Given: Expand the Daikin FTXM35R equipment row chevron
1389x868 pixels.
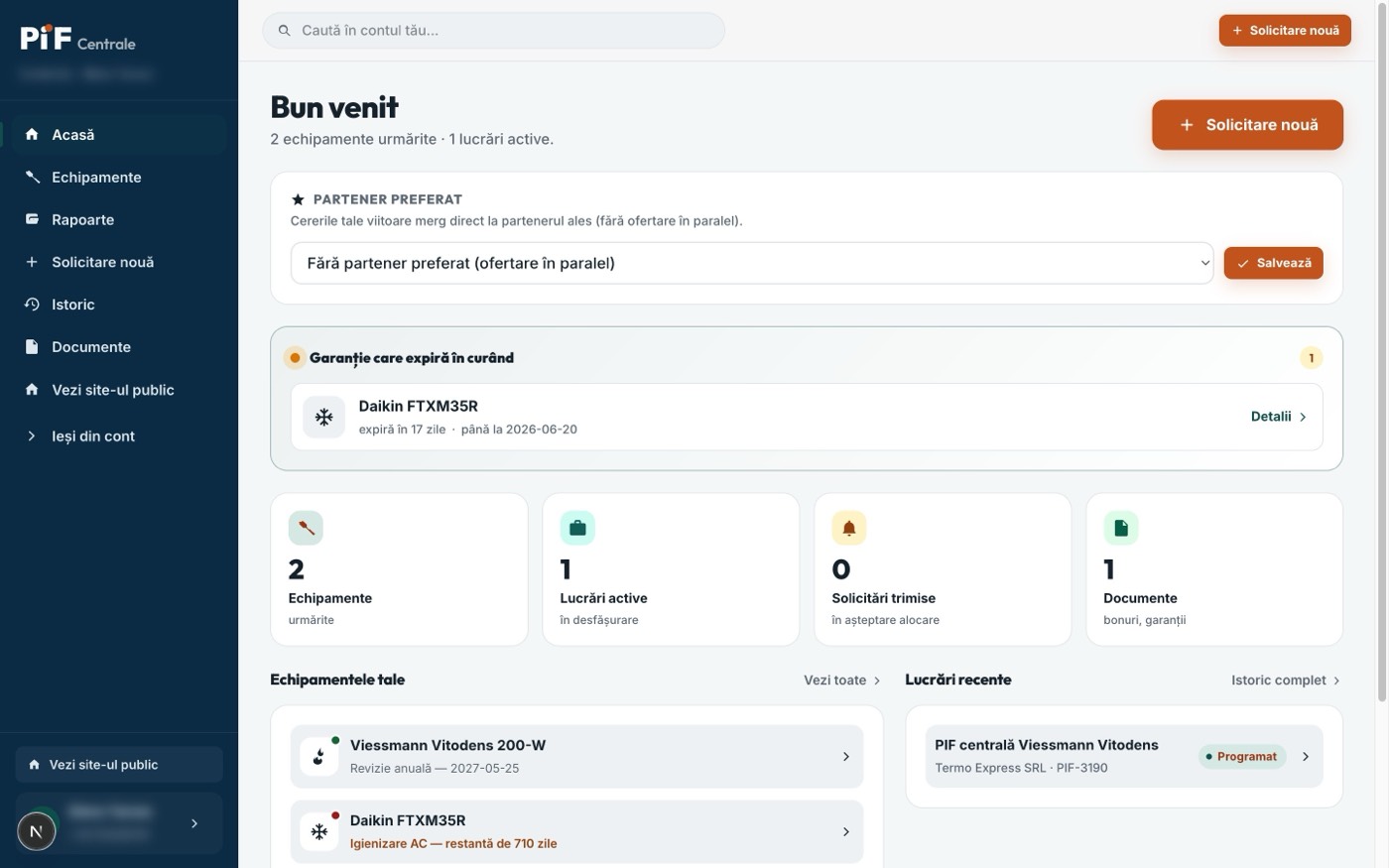Looking at the screenshot, I should point(845,832).
